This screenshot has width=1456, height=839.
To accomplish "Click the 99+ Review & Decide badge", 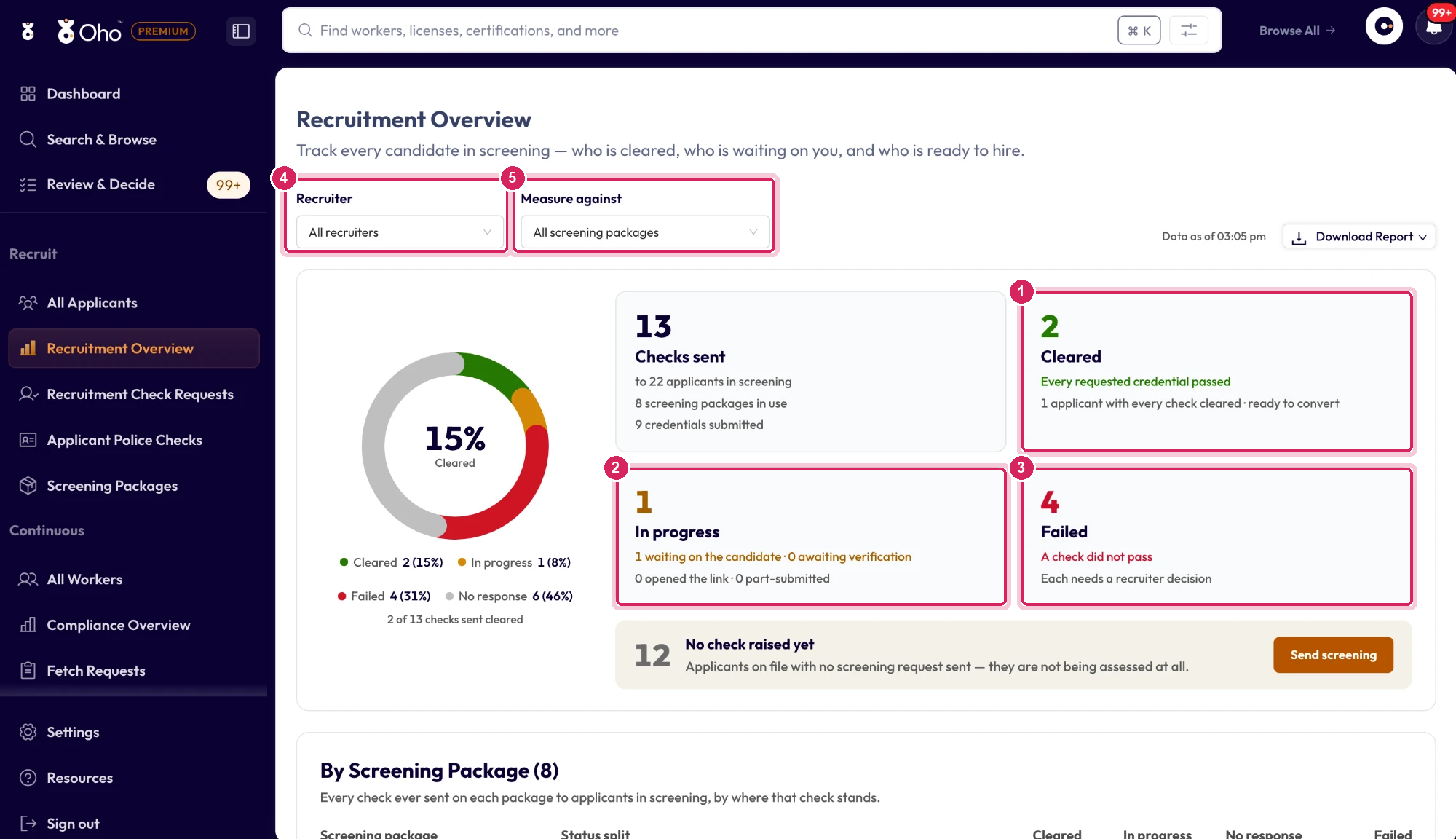I will coord(228,185).
